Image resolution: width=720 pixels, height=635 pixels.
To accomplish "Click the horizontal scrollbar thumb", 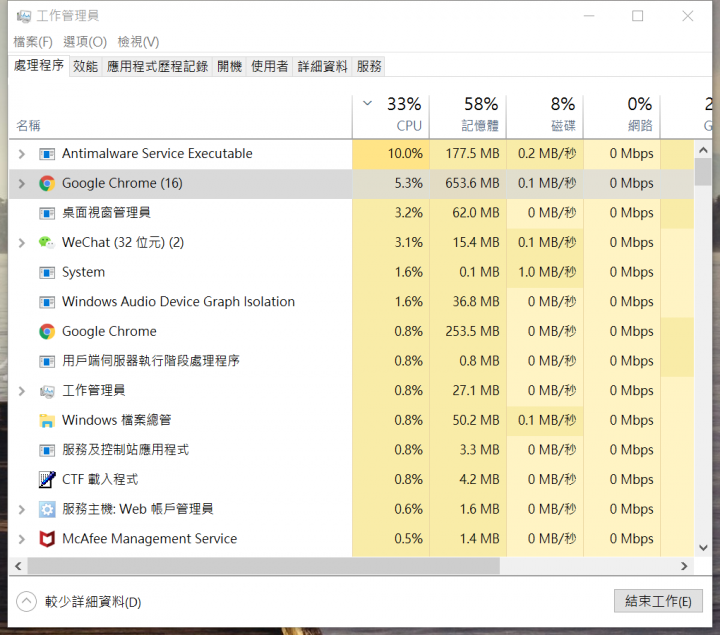I will 264,566.
